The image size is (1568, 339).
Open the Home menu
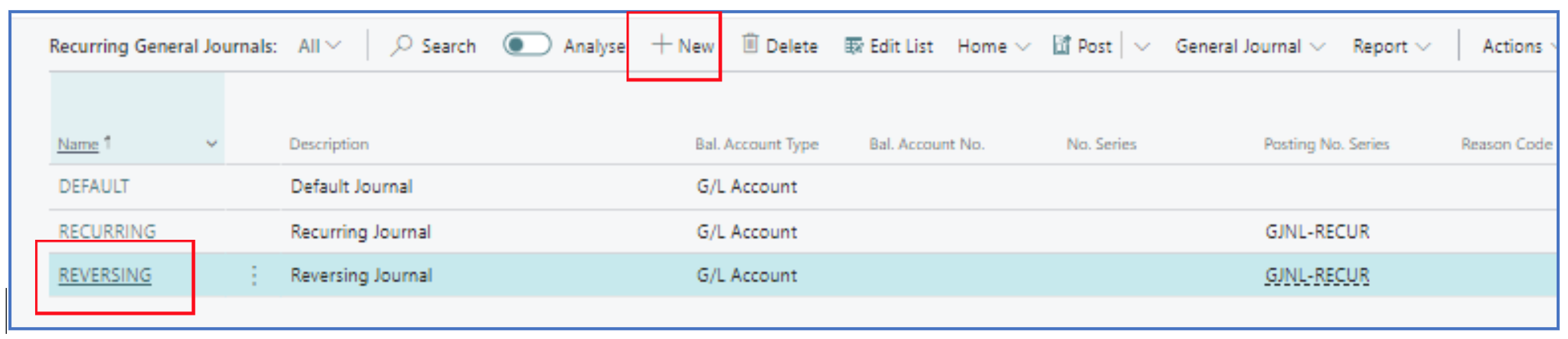pos(993,46)
